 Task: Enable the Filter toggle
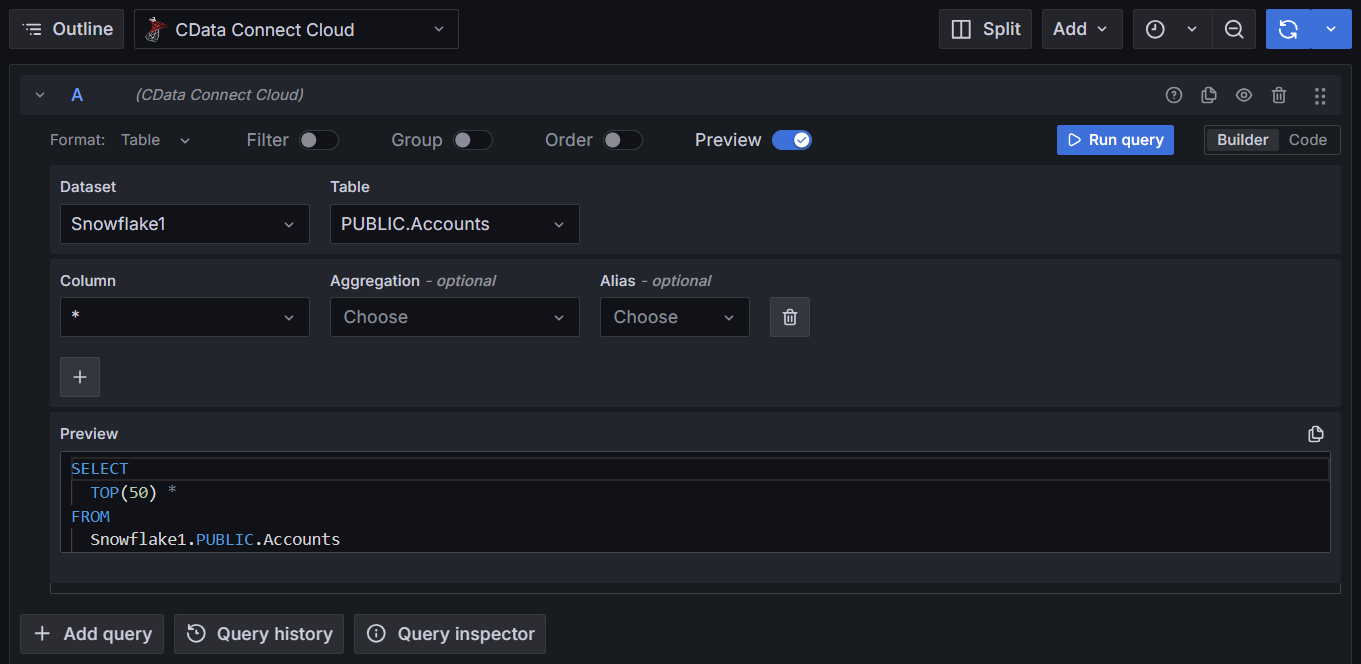pyautogui.click(x=319, y=140)
